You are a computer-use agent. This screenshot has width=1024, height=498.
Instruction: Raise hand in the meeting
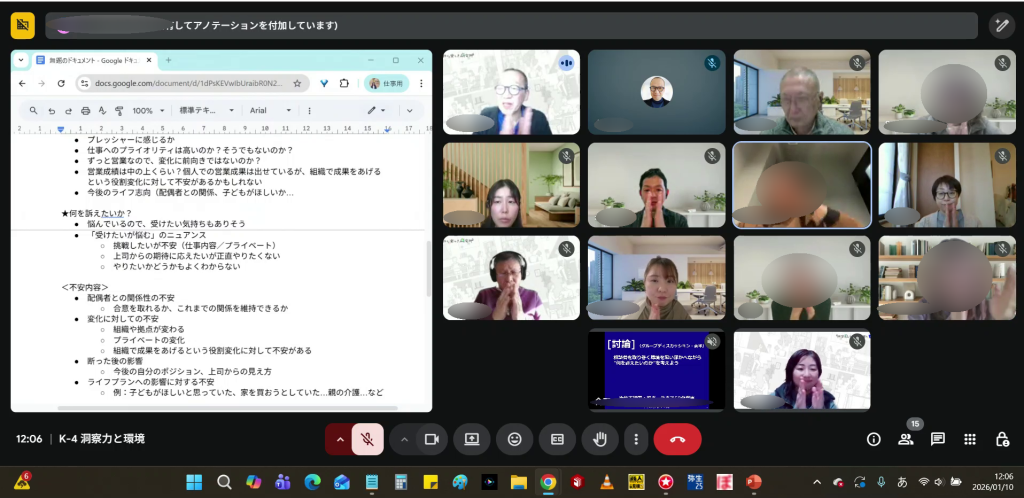point(600,439)
